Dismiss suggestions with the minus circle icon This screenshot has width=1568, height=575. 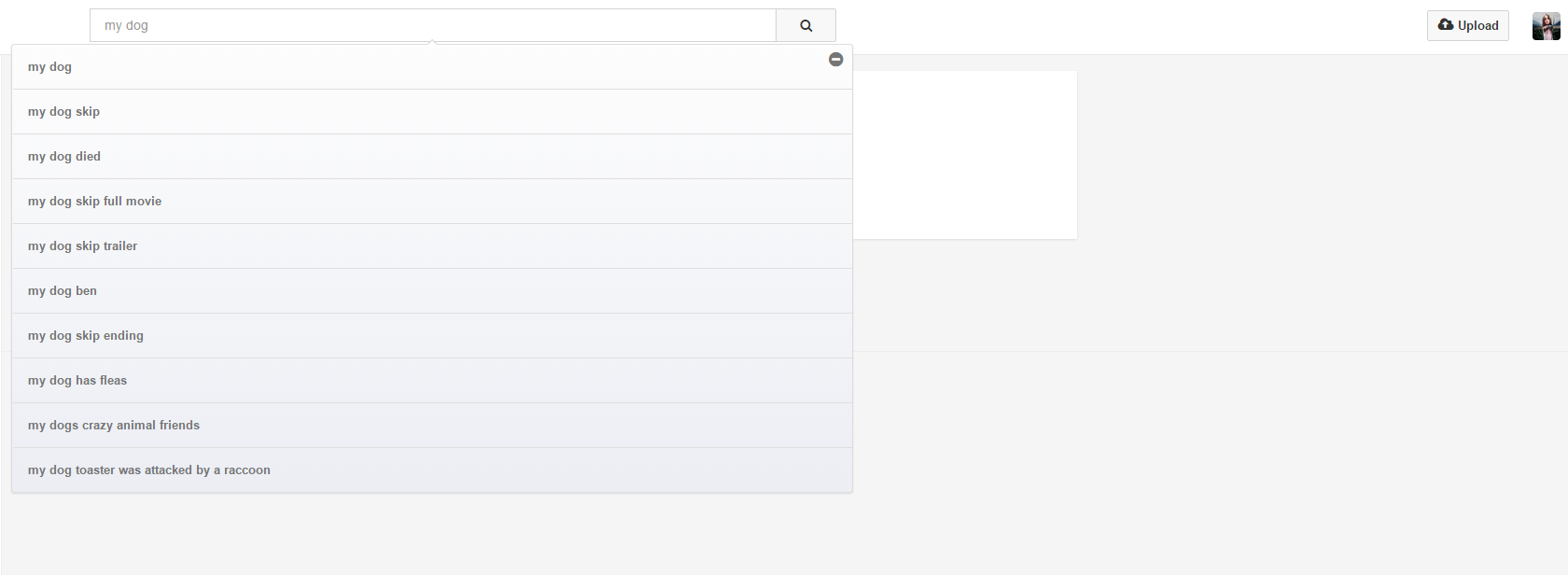click(836, 60)
